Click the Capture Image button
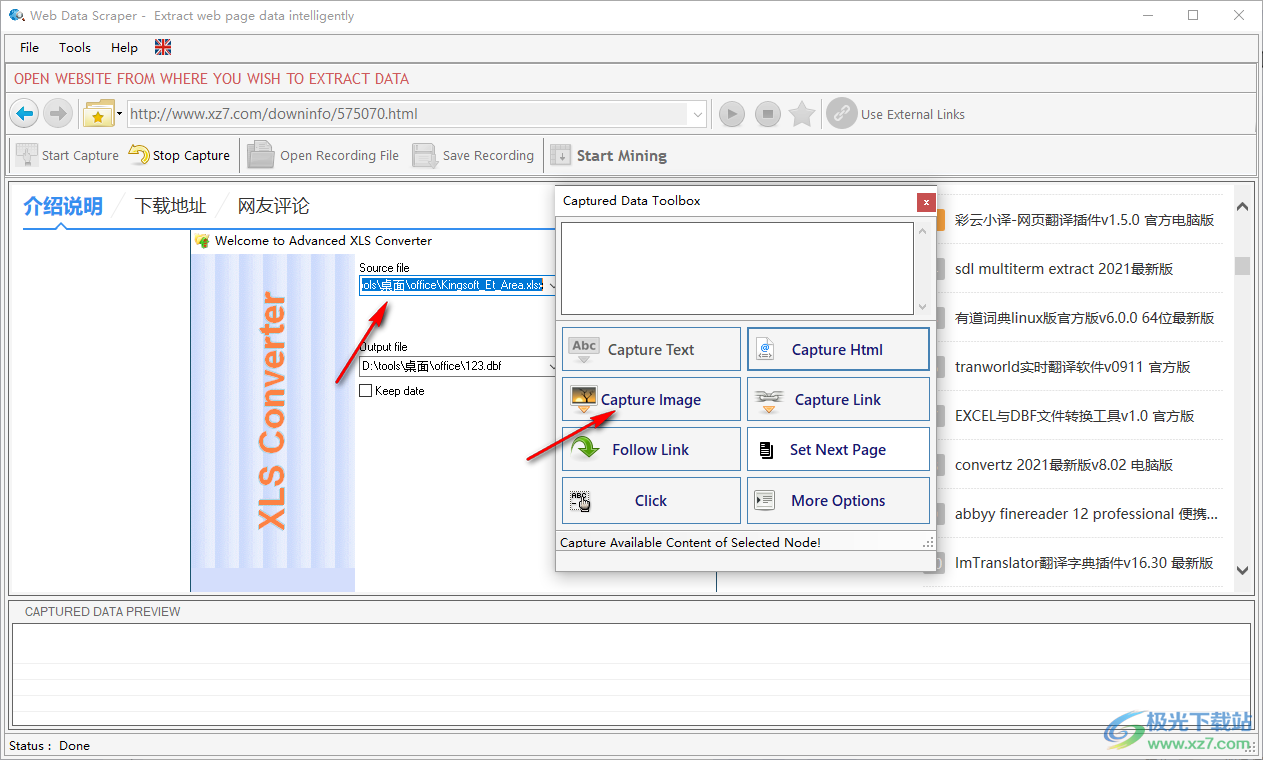 [651, 399]
